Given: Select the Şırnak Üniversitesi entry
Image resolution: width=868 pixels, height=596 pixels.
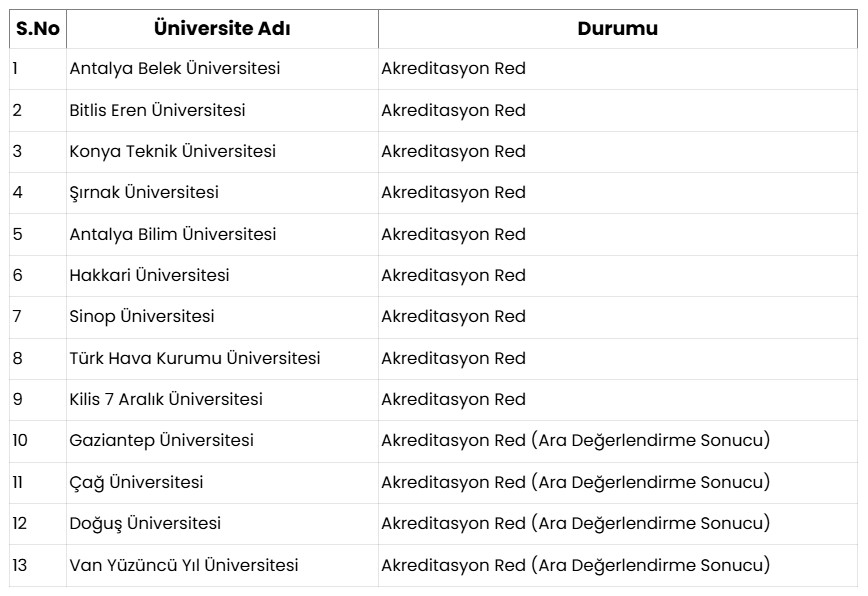Looking at the screenshot, I should pyautogui.click(x=144, y=192).
